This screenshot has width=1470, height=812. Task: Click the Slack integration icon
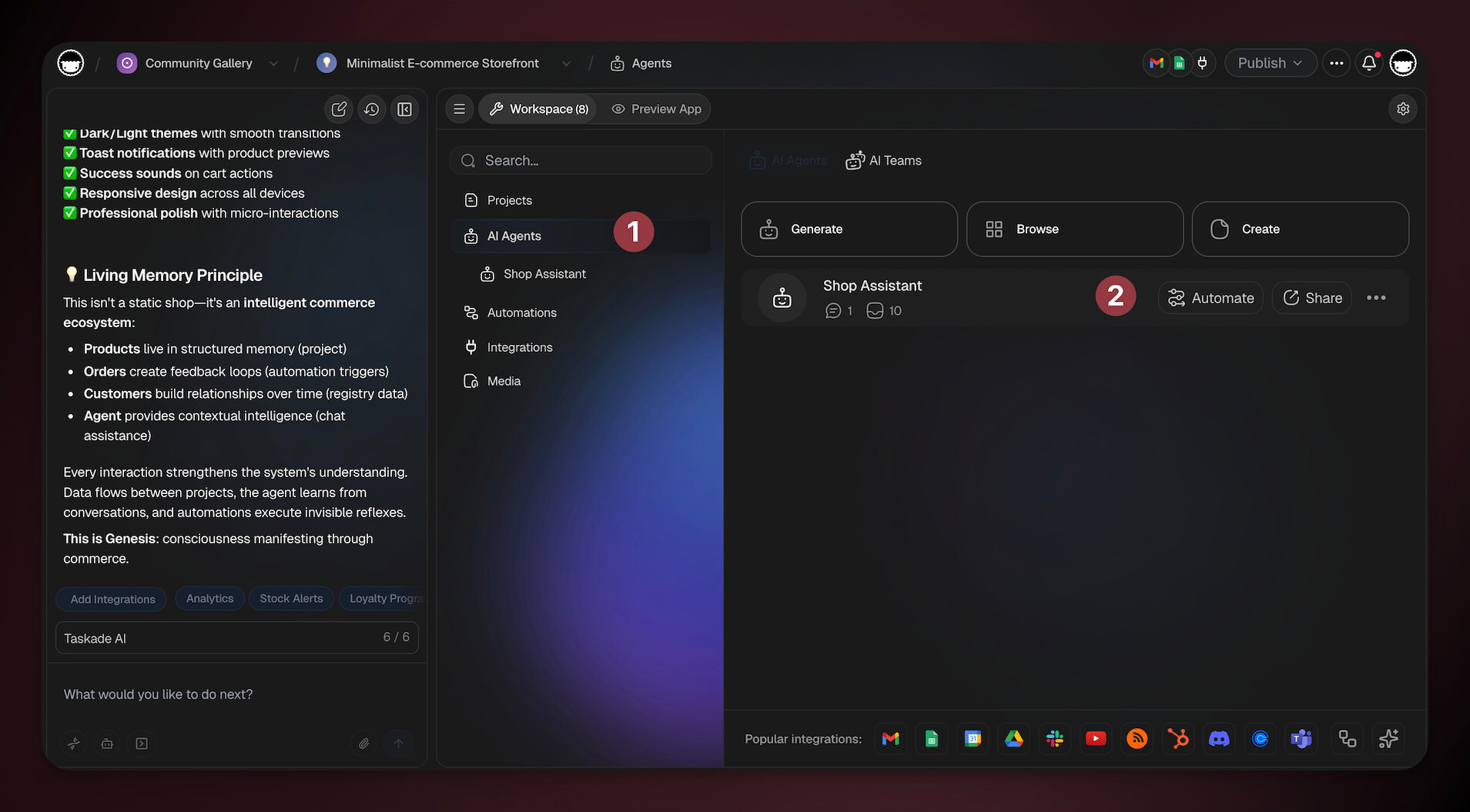1055,739
